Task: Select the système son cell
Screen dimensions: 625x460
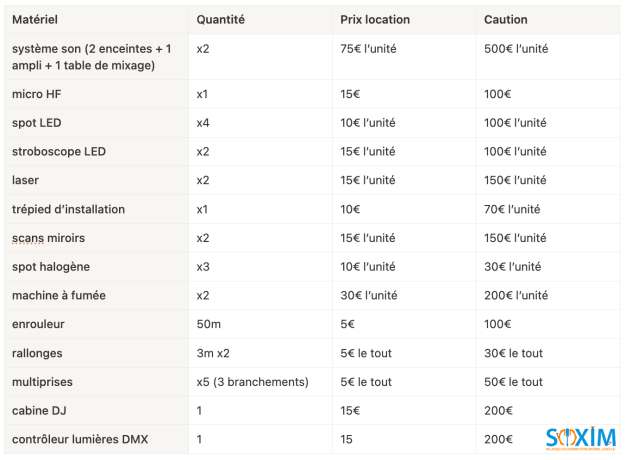Action: point(91,57)
